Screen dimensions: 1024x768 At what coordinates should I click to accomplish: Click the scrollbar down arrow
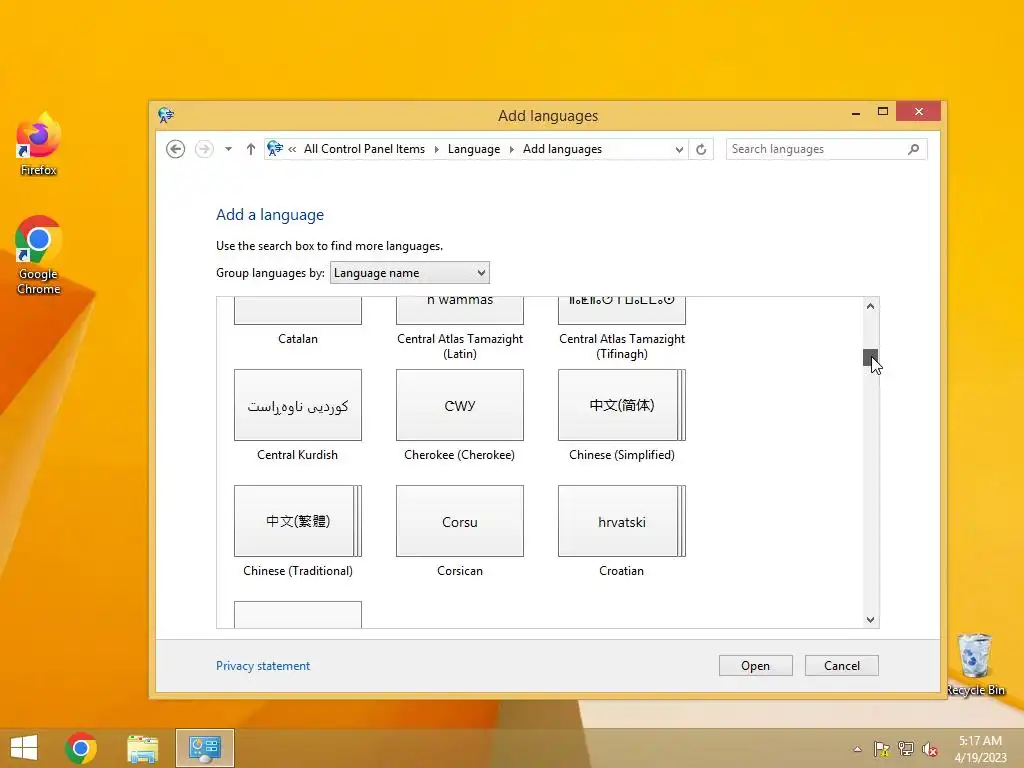click(871, 620)
